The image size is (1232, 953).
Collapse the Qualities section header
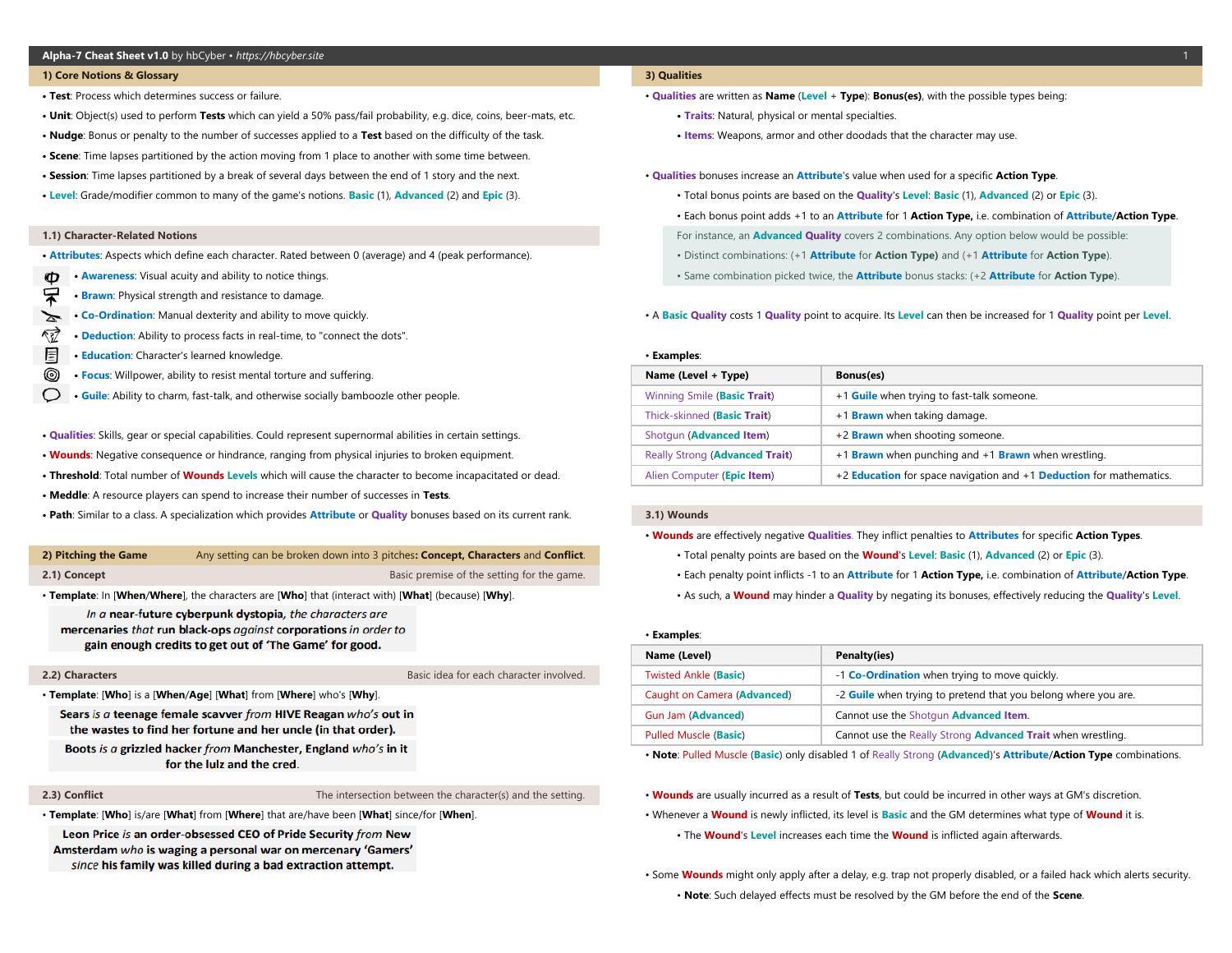(675, 75)
